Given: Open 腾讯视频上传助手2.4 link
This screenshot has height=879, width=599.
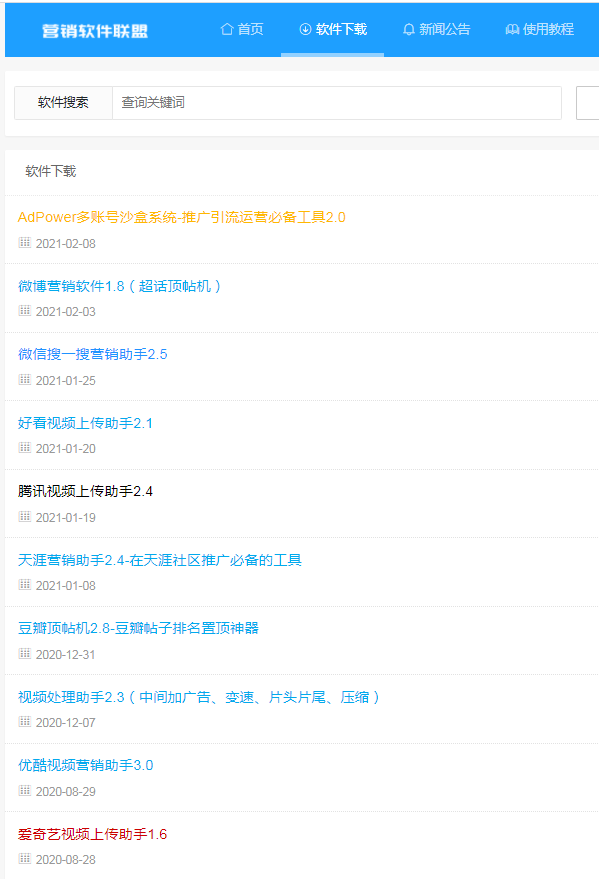Looking at the screenshot, I should [85, 491].
